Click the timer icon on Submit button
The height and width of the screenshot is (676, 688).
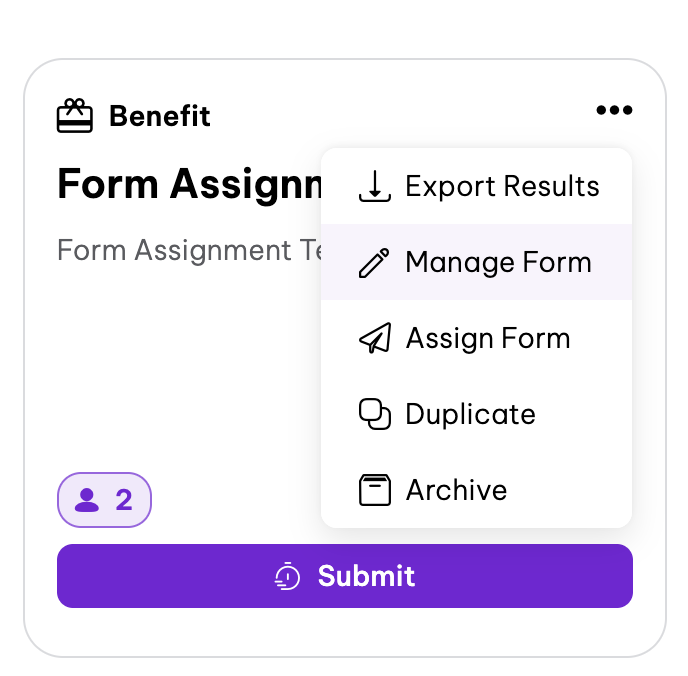(x=287, y=576)
